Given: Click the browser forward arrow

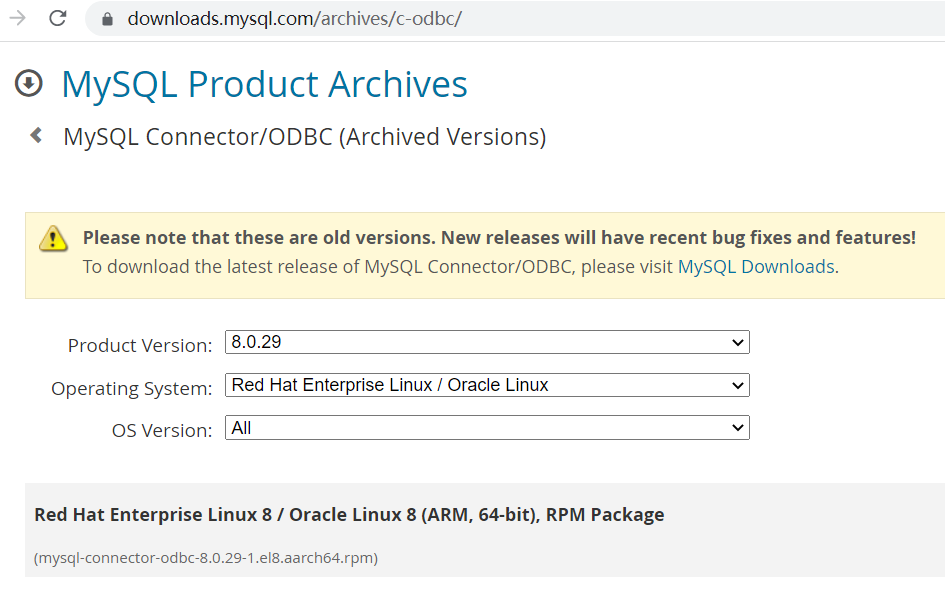Looking at the screenshot, I should pos(17,18).
